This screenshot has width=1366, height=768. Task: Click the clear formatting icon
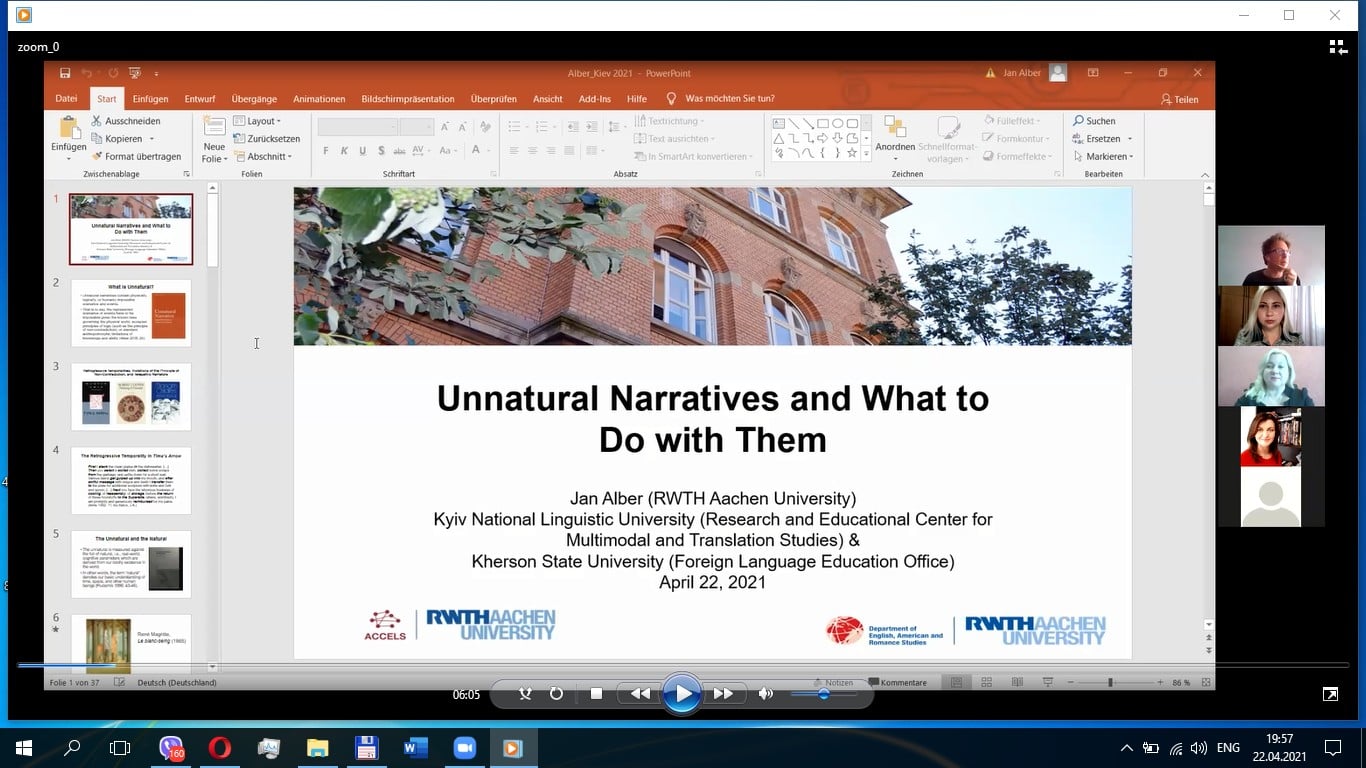coord(485,127)
